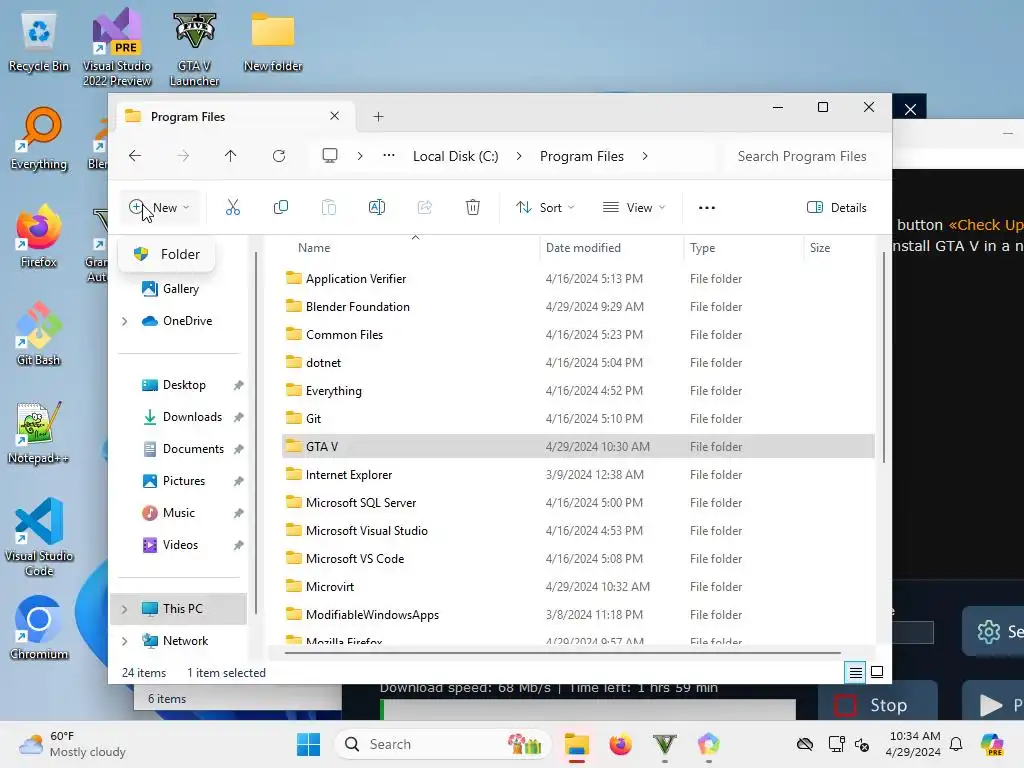This screenshot has width=1024, height=768.
Task: Open Everything desktop shortcut
Action: (39, 138)
